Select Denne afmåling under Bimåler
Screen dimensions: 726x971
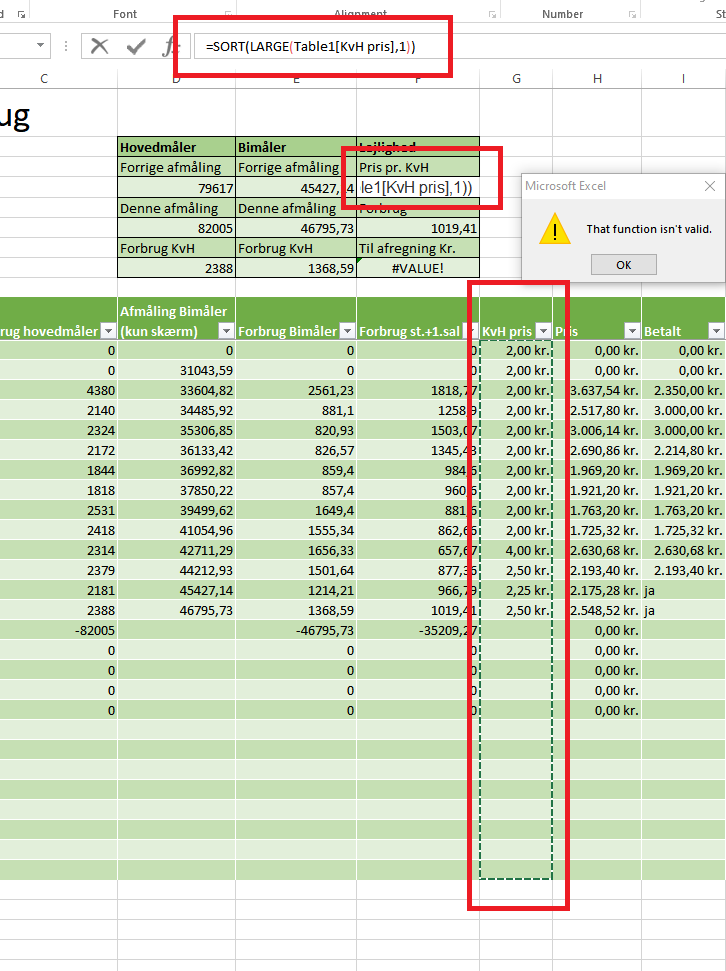pos(296,208)
